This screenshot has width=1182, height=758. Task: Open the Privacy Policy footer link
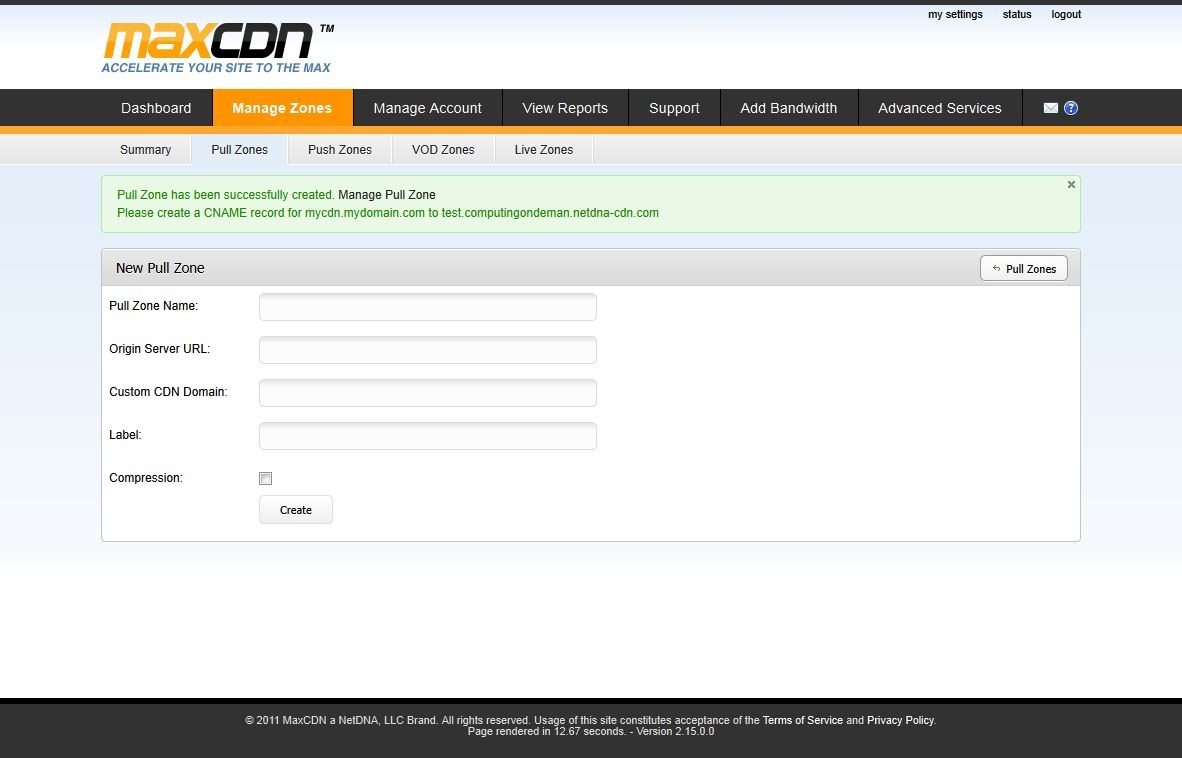coord(900,720)
